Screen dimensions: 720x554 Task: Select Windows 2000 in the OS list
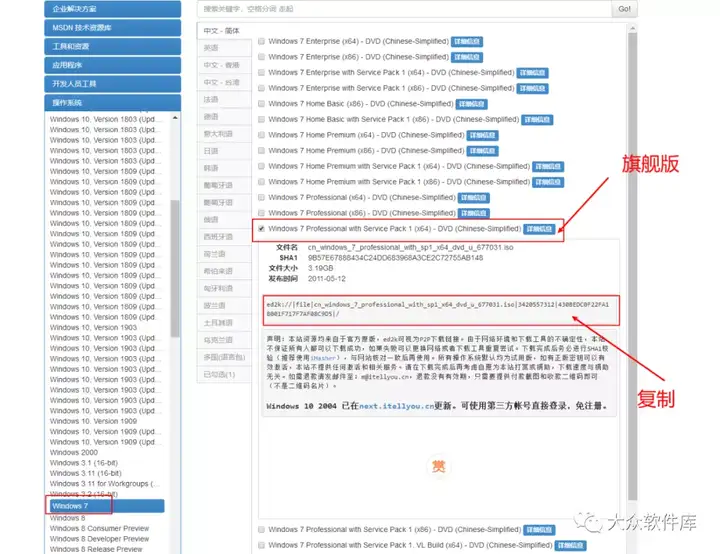(x=73, y=452)
